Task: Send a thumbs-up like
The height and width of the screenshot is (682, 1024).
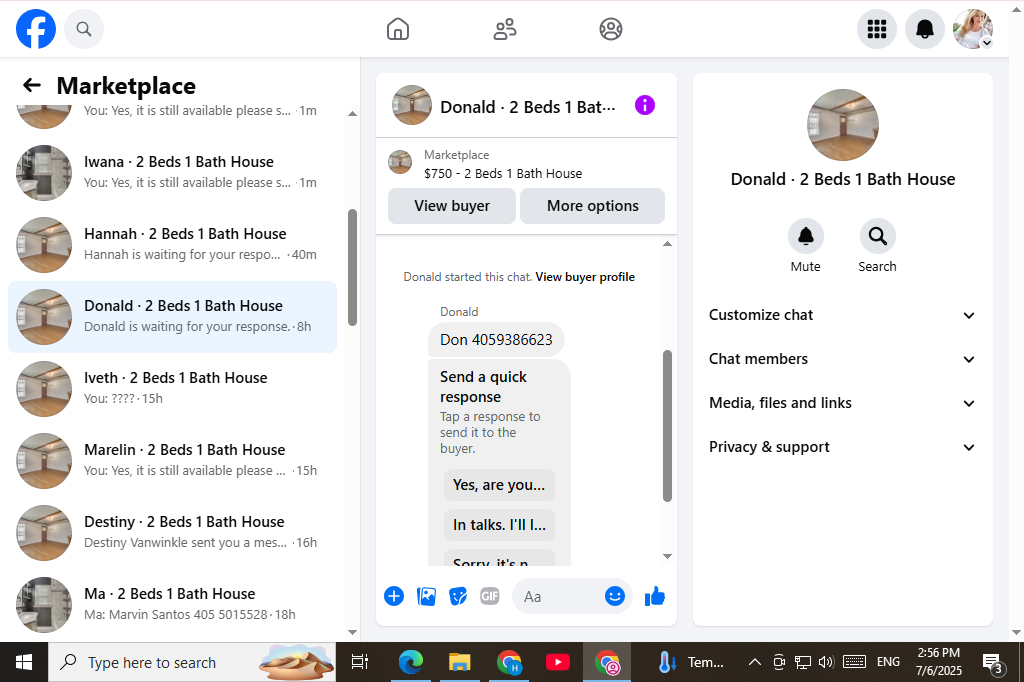Action: (x=654, y=596)
